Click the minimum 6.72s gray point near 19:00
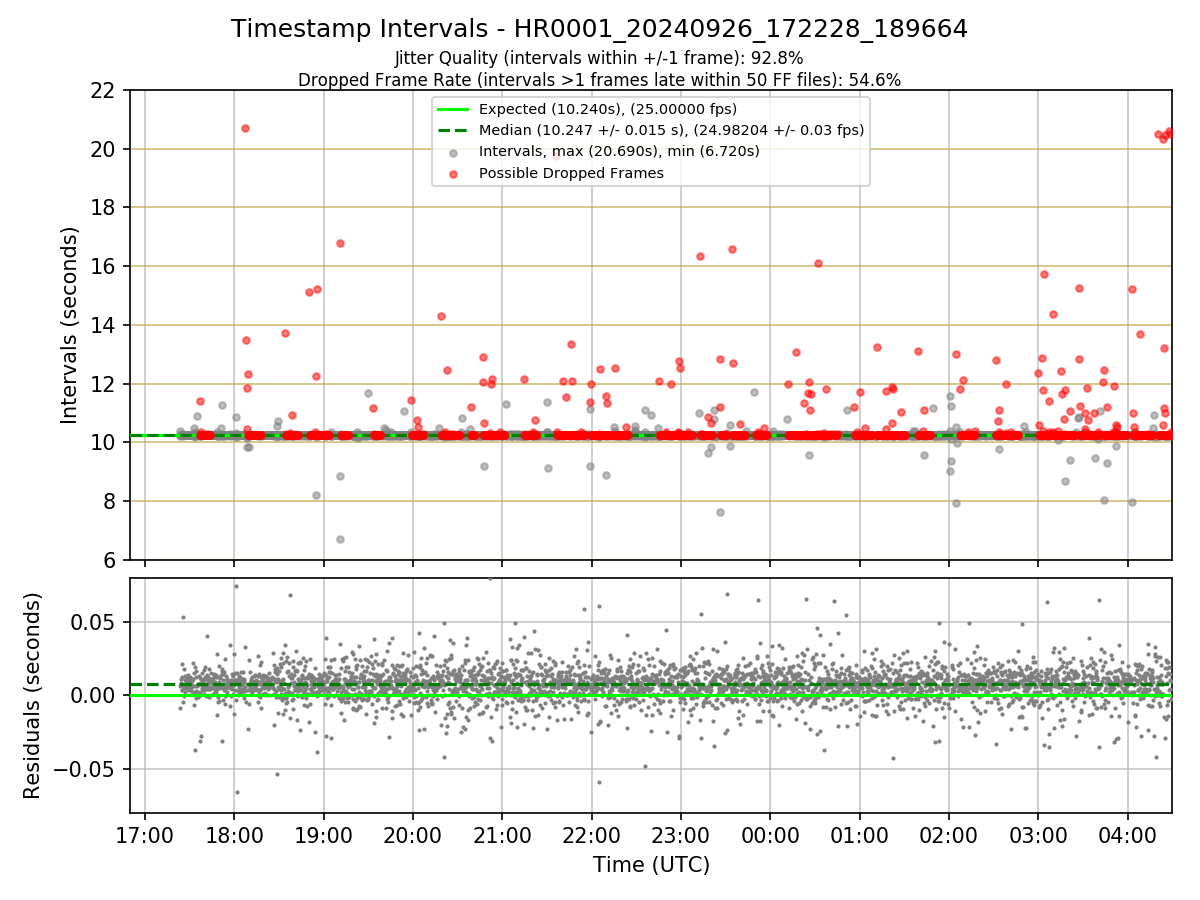1200x900 pixels. click(340, 539)
